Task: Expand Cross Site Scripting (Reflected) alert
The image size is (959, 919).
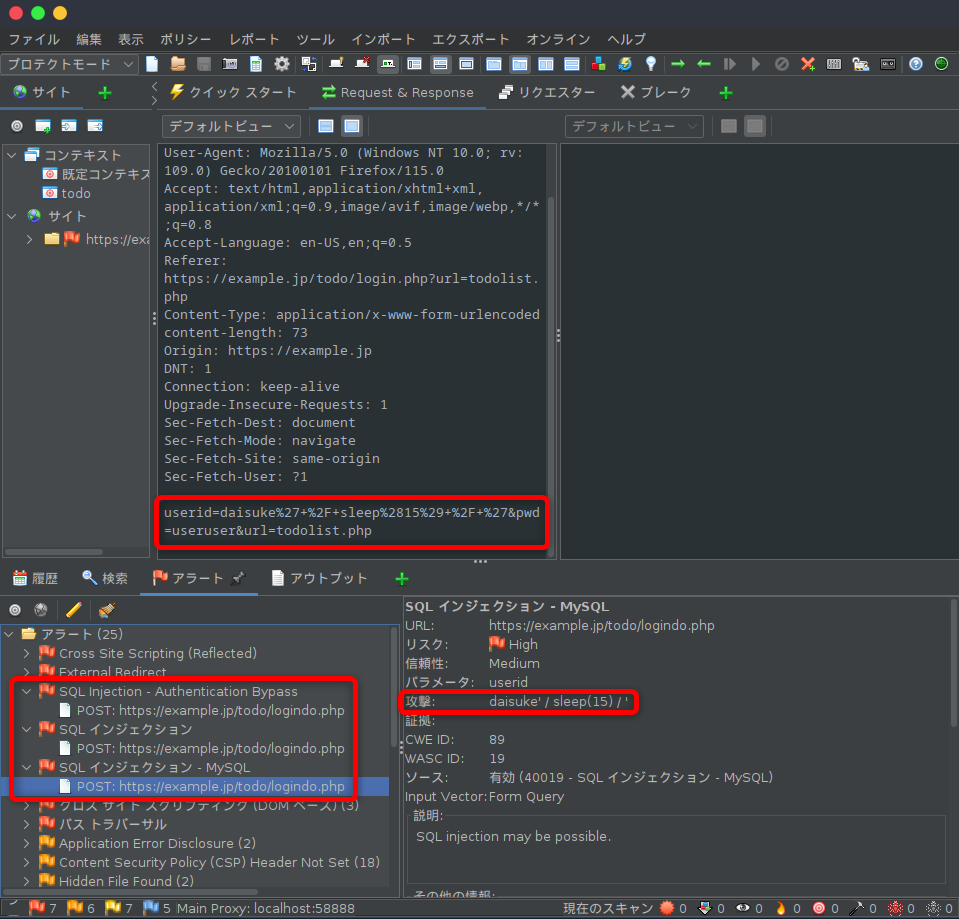Action: 26,653
